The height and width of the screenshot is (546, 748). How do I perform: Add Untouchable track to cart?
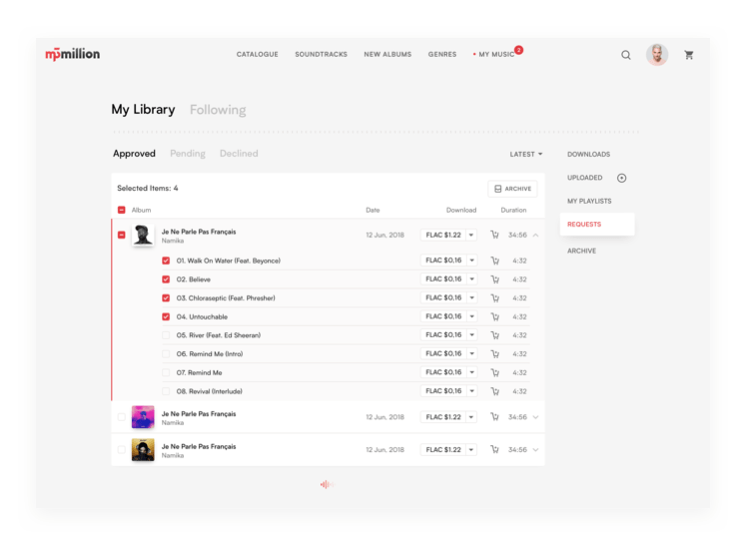pyautogui.click(x=494, y=317)
